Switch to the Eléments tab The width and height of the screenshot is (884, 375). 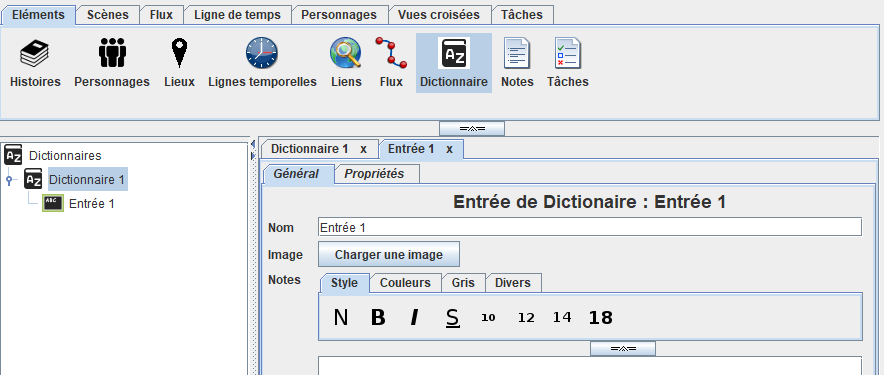pos(38,15)
